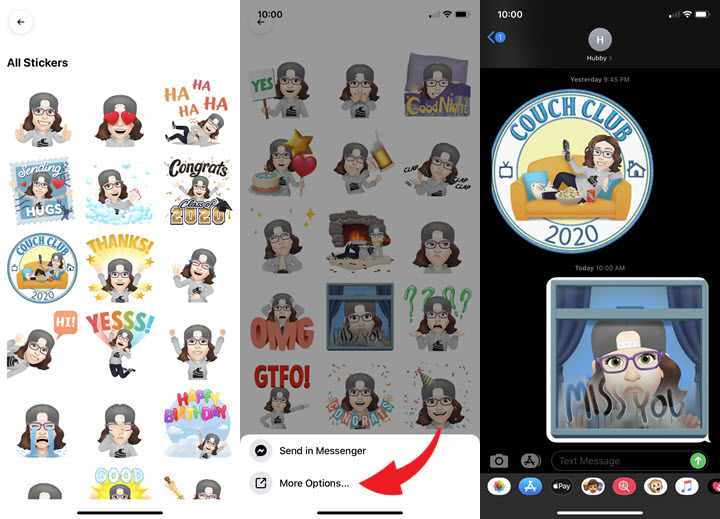Image resolution: width=720 pixels, height=519 pixels.
Task: Select the Good Night pillow sticker
Action: point(437,86)
